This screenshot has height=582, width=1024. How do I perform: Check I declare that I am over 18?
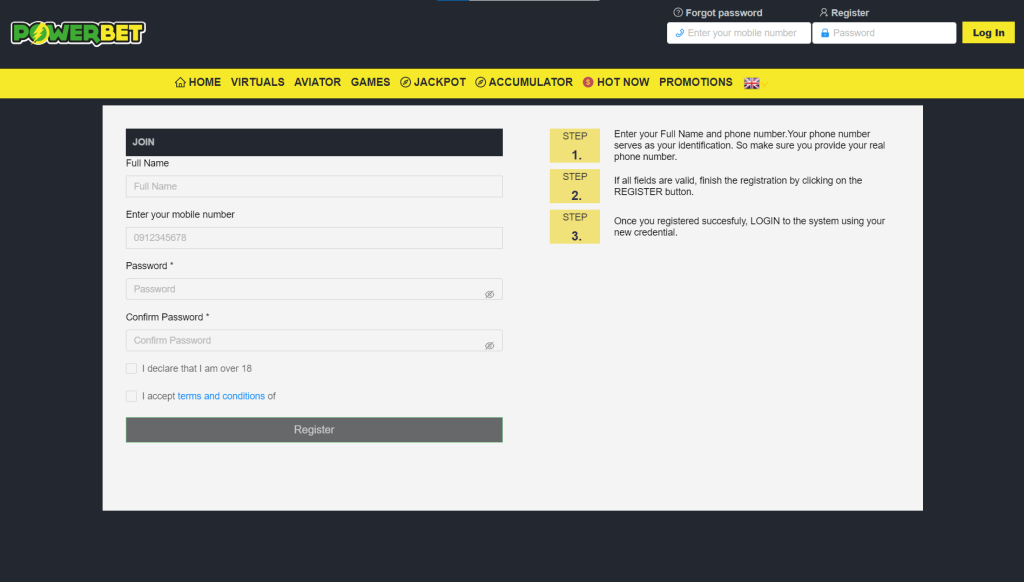131,368
